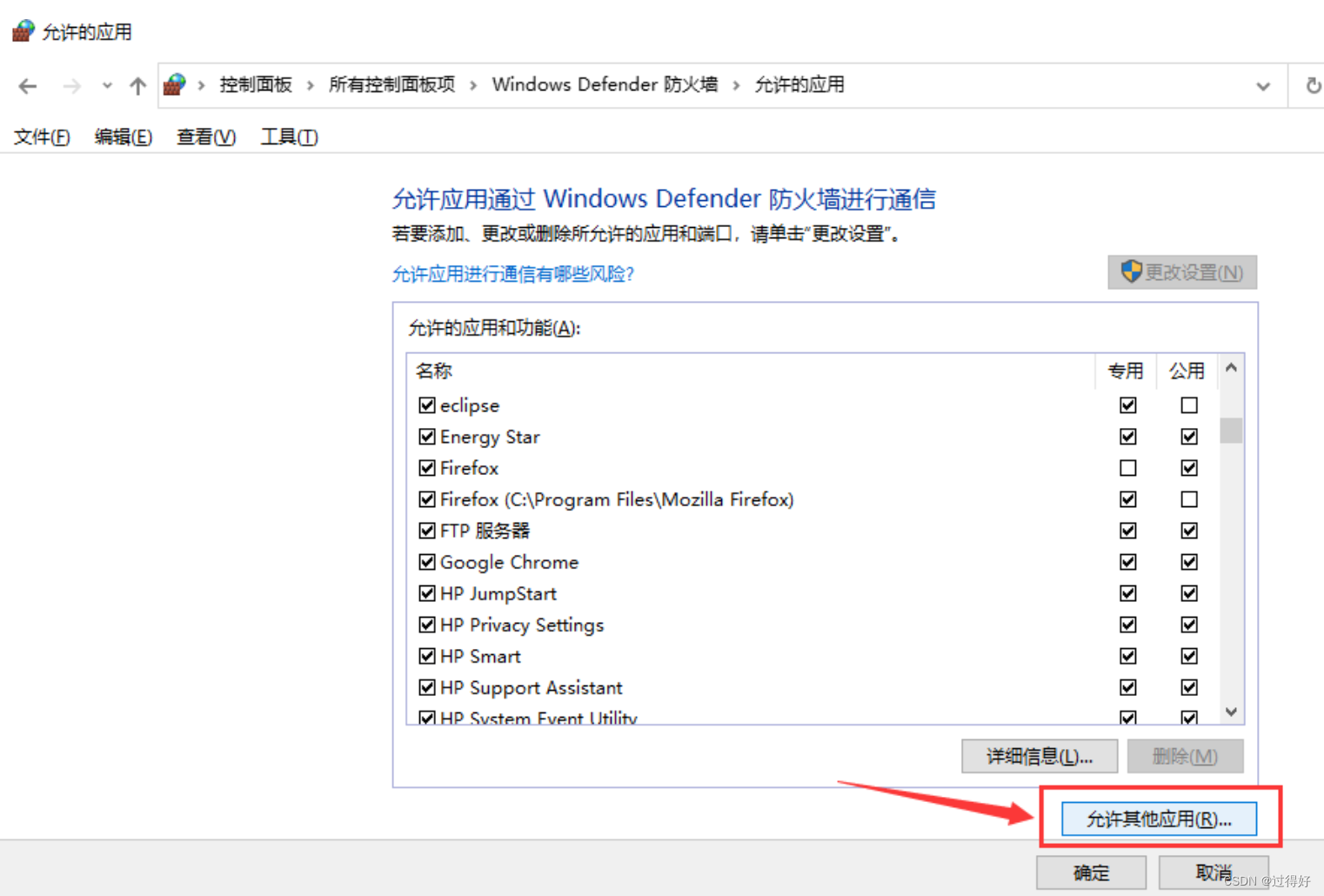
Task: Open the 文件(F) menu
Action: [x=42, y=137]
